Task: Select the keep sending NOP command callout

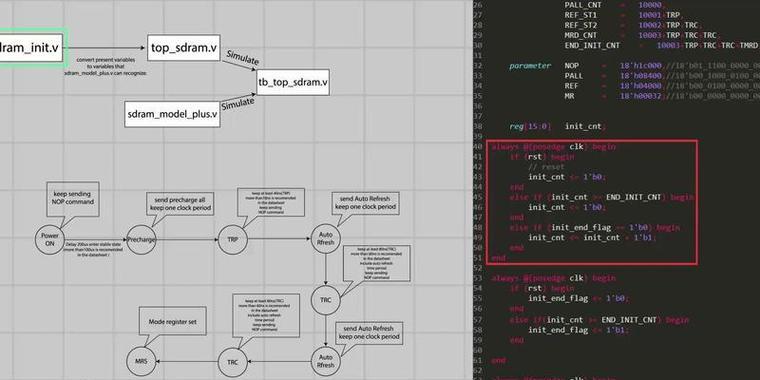Action: click(x=73, y=199)
